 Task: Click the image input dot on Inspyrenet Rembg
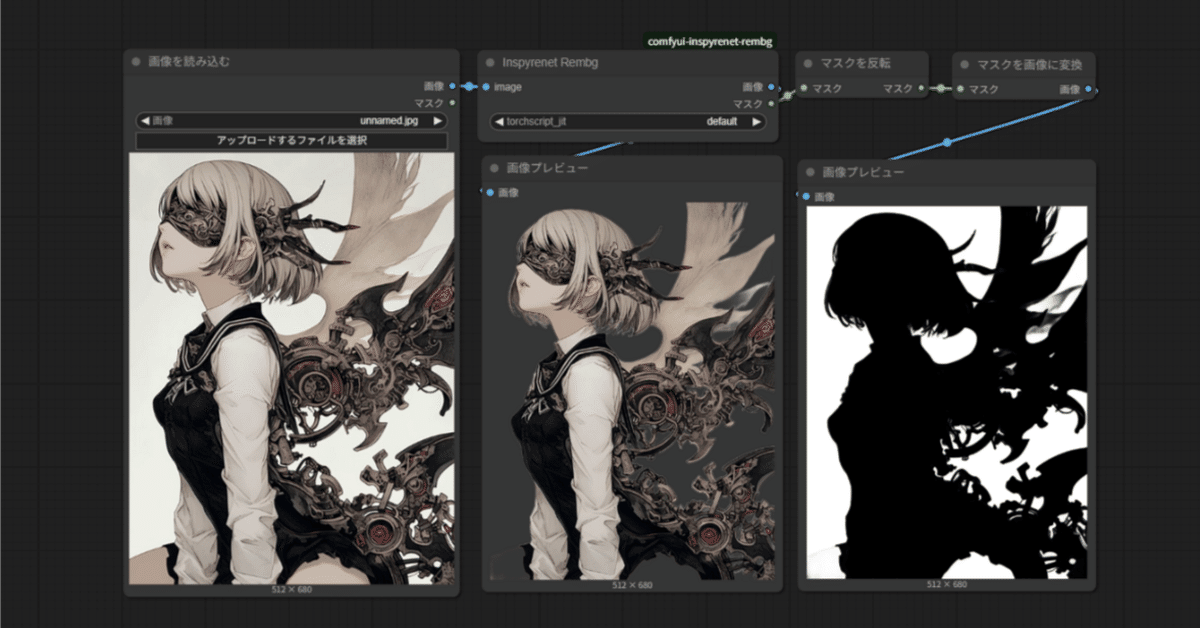488,87
